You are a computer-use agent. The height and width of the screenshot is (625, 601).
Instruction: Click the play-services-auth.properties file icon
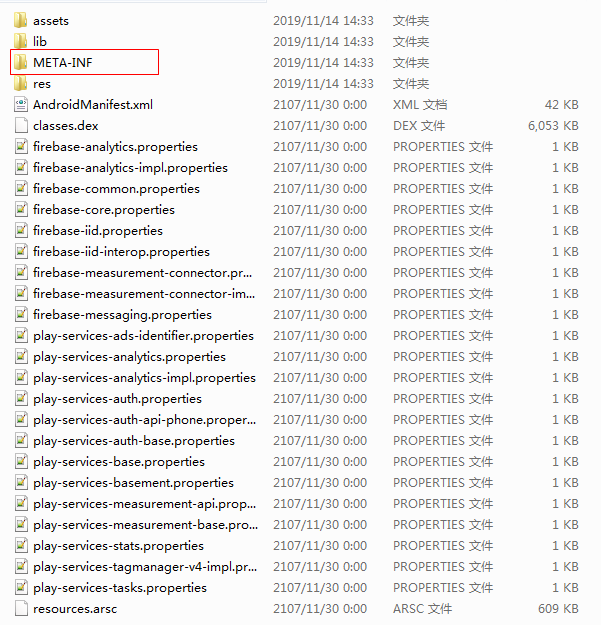[21, 399]
